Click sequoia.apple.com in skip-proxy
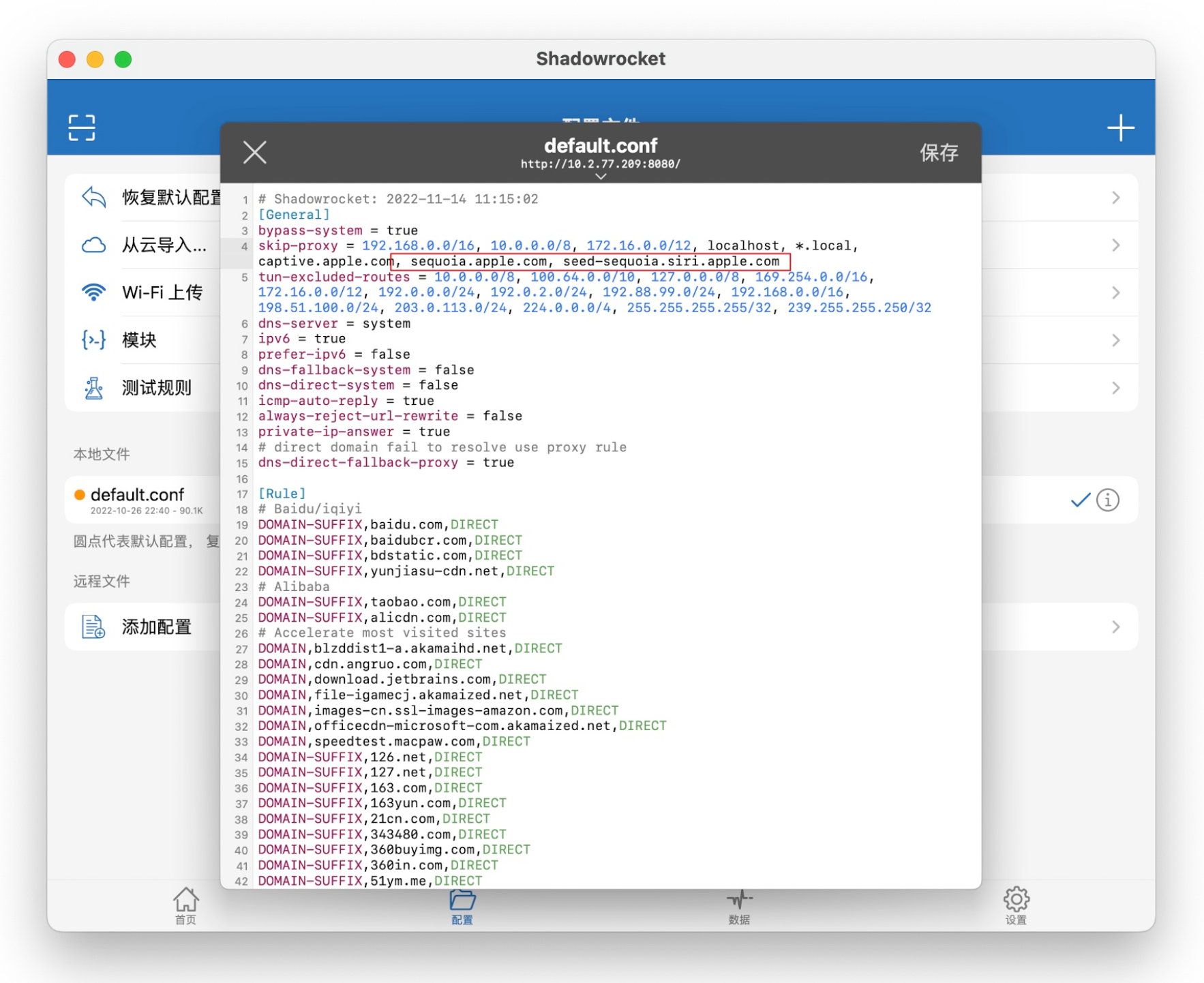Viewport: 1204px width, 983px height. point(479,262)
